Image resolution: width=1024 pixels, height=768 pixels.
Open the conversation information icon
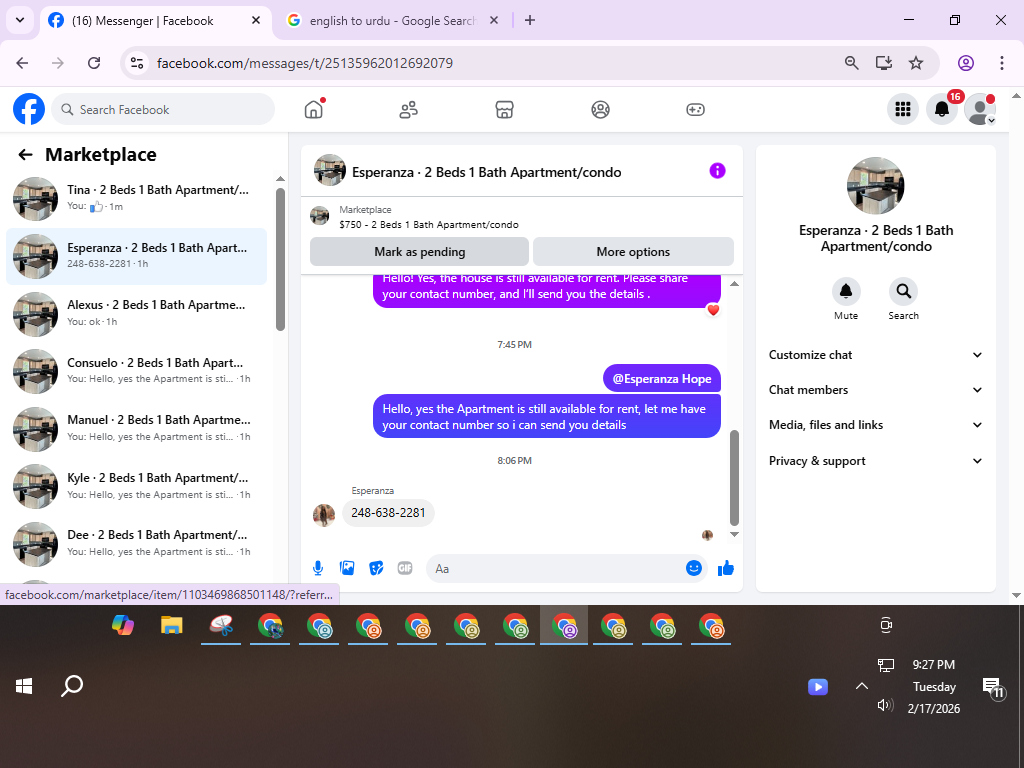point(717,171)
